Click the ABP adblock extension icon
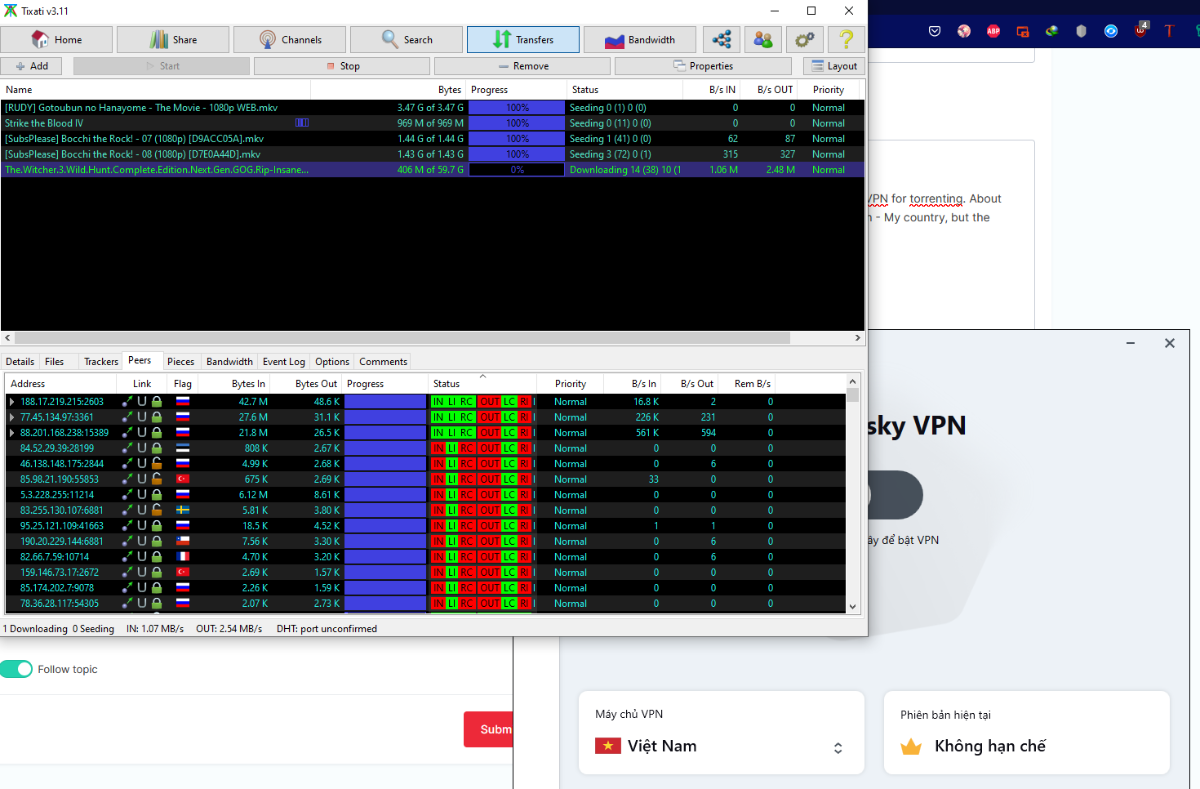Viewport: 1200px width, 789px height. pos(993,31)
